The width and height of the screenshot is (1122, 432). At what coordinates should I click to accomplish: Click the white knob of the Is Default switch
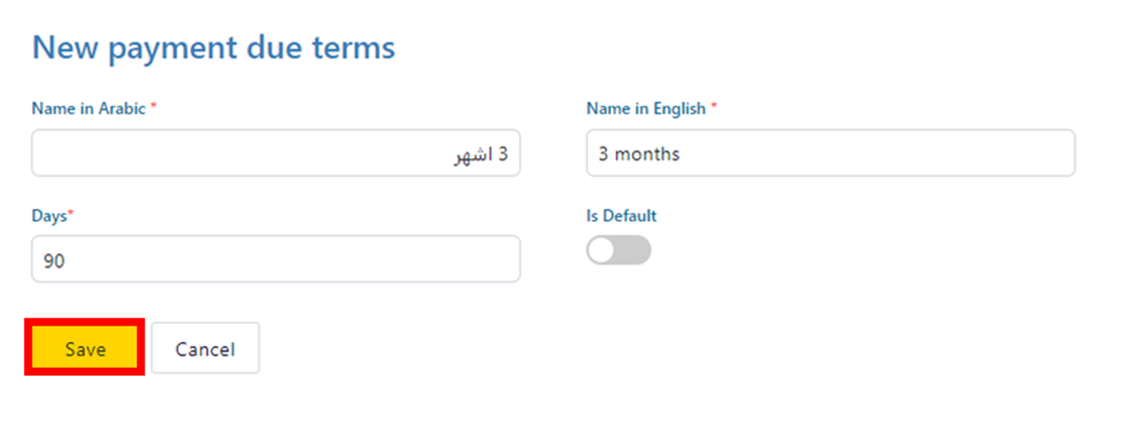(x=602, y=250)
